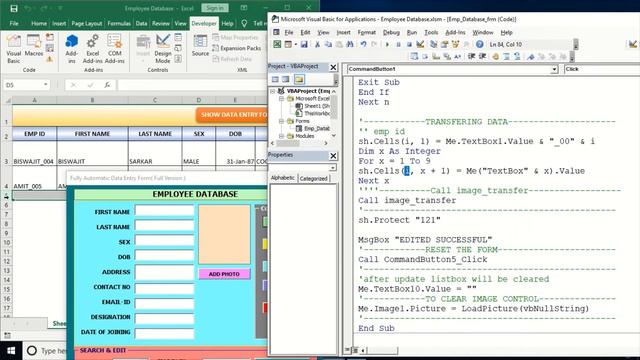Open Properties Window icon in VBA toolbar
This screenshot has height=360, width=640.
pos(444,44)
